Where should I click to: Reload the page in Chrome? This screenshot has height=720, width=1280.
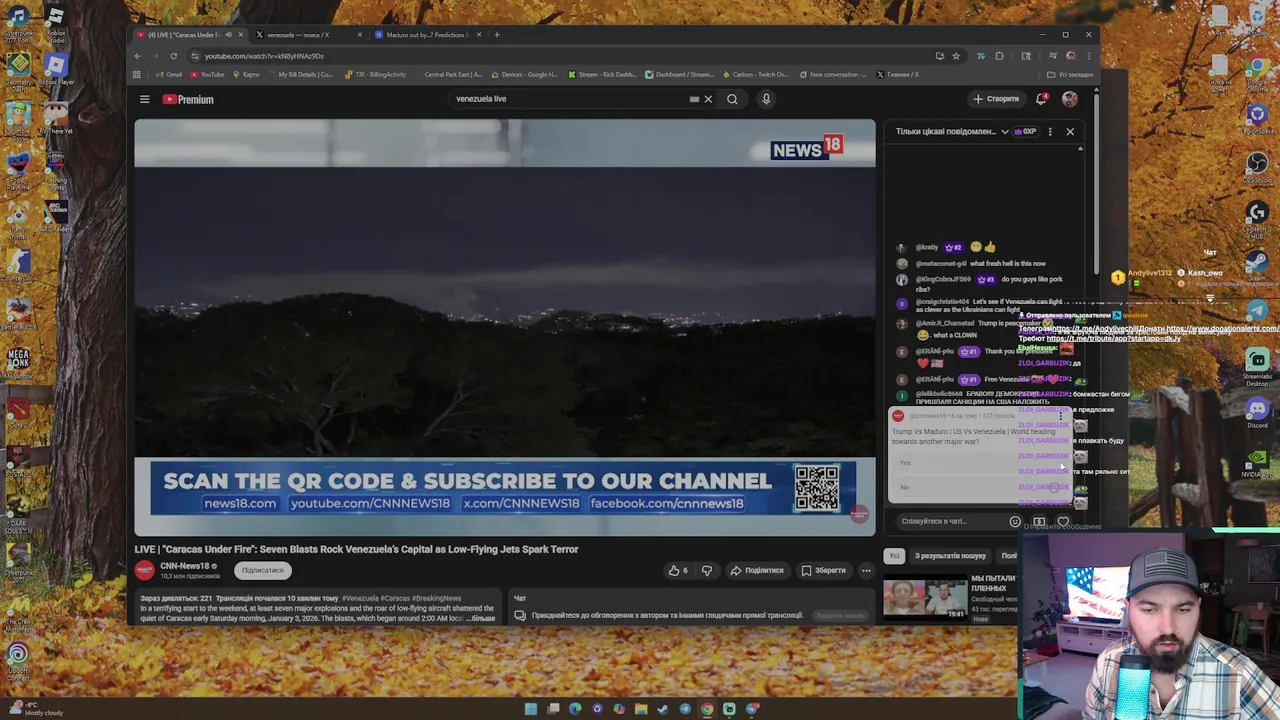click(x=173, y=56)
